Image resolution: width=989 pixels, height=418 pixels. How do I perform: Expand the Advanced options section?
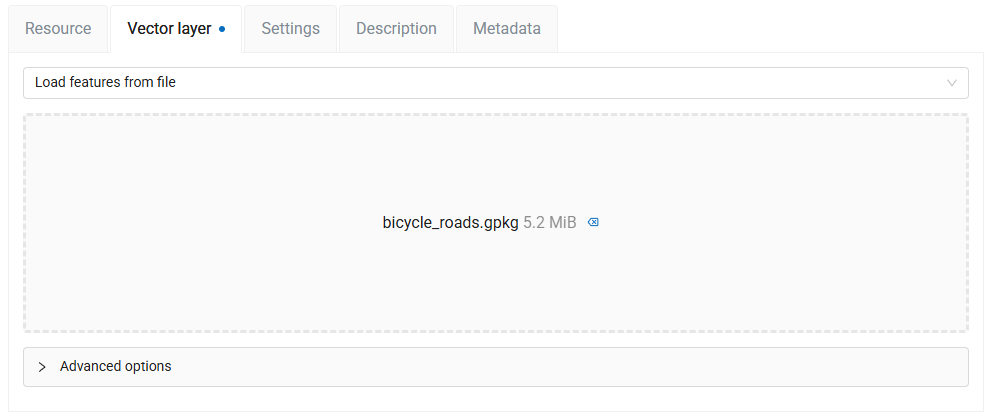pyautogui.click(x=116, y=367)
